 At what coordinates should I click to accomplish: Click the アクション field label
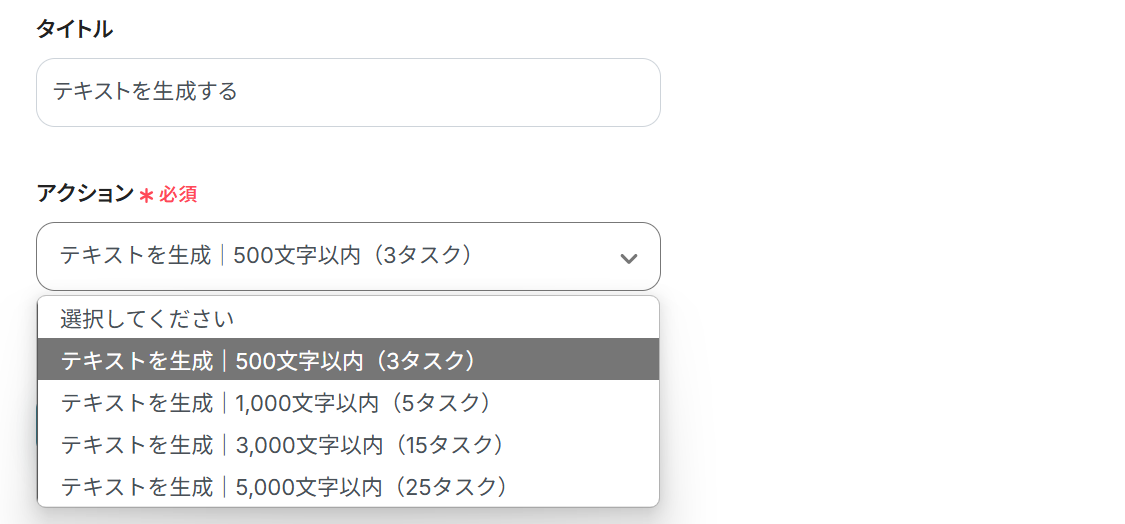[x=85, y=194]
